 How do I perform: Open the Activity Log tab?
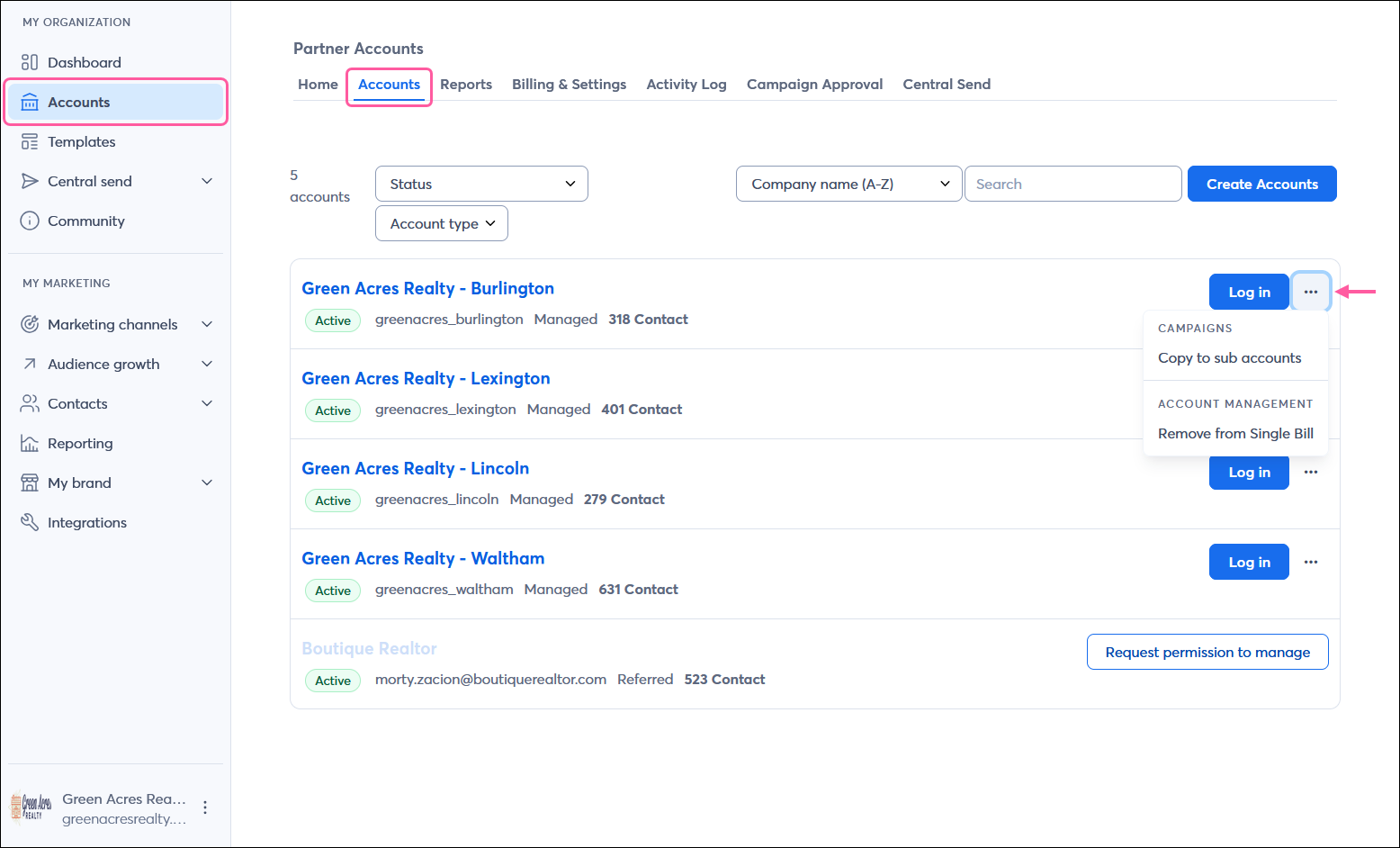coord(687,84)
